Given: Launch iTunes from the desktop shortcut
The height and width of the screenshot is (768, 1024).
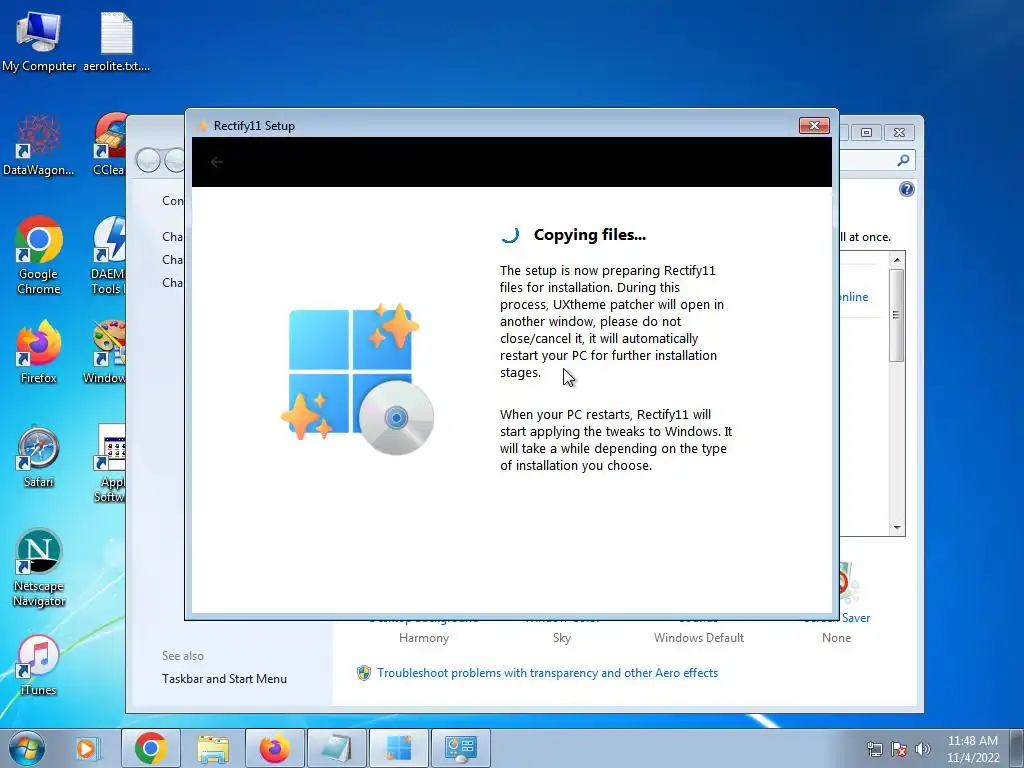Looking at the screenshot, I should pyautogui.click(x=39, y=665).
